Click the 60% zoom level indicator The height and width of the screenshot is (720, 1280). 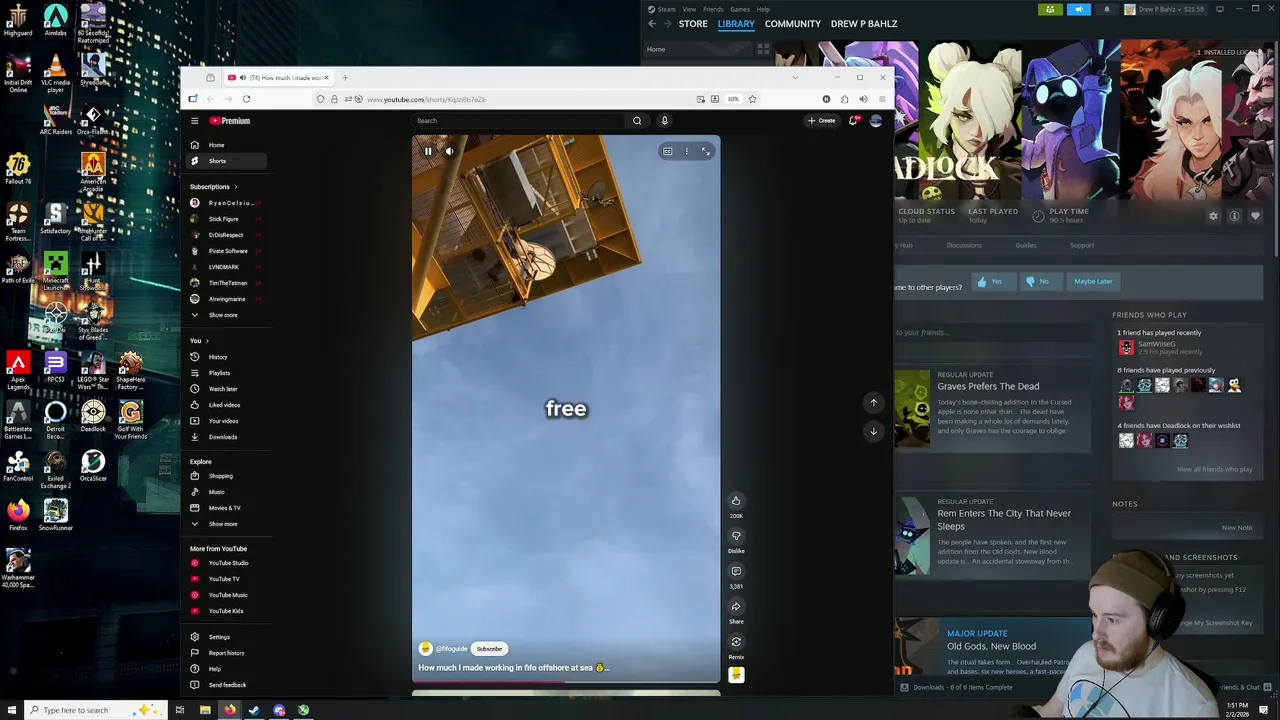733,99
